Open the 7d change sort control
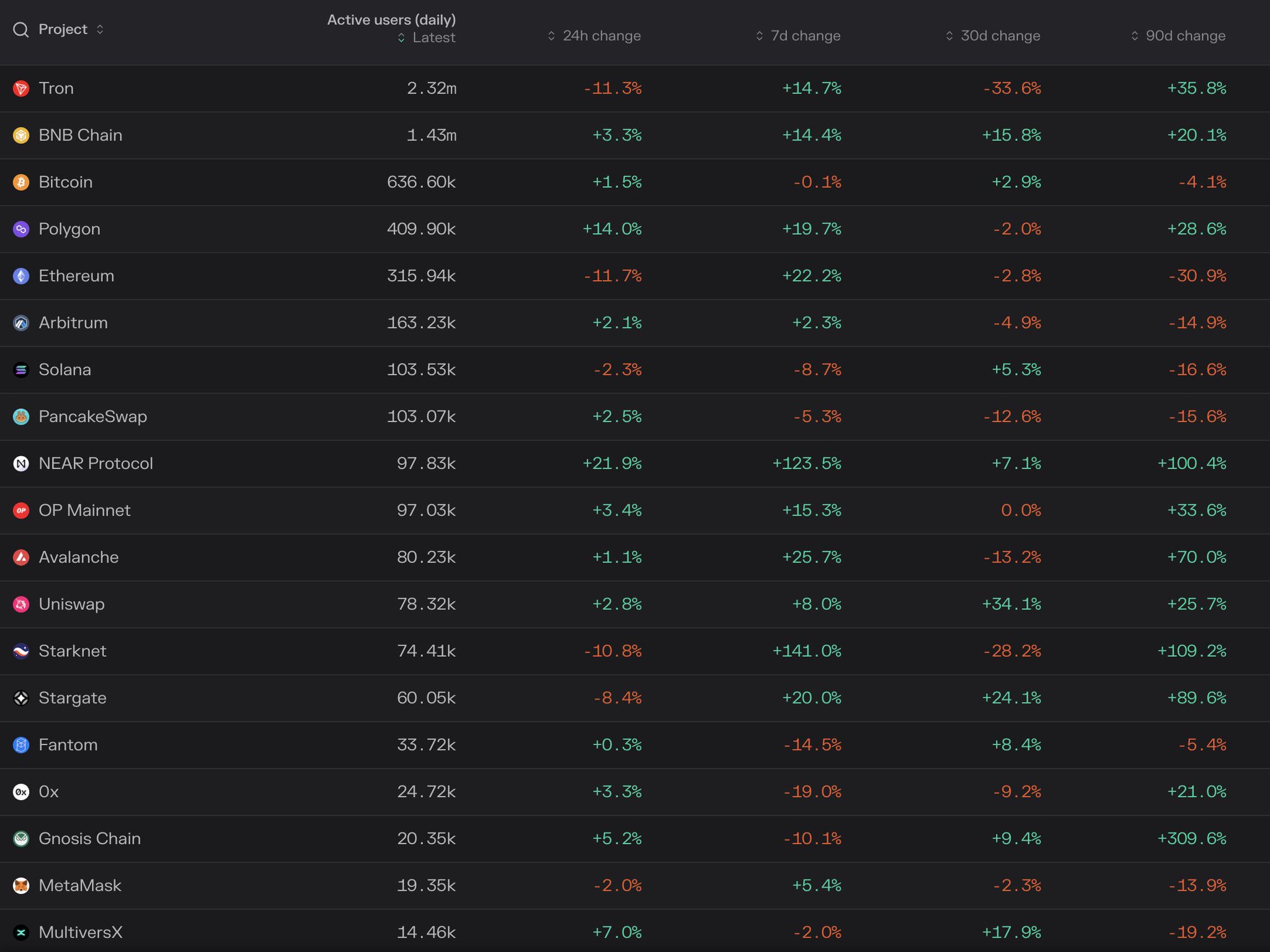The height and width of the screenshot is (952, 1270). 758,35
